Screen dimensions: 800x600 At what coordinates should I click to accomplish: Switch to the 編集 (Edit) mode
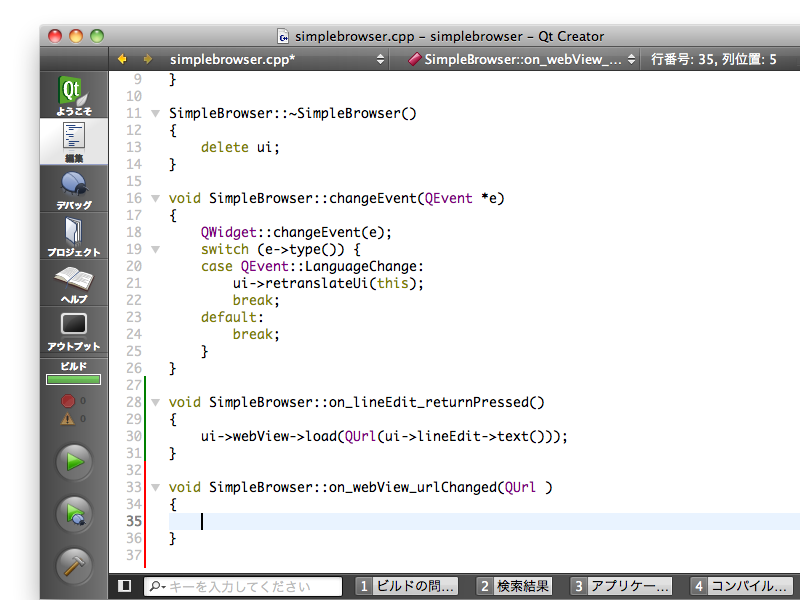(73, 142)
